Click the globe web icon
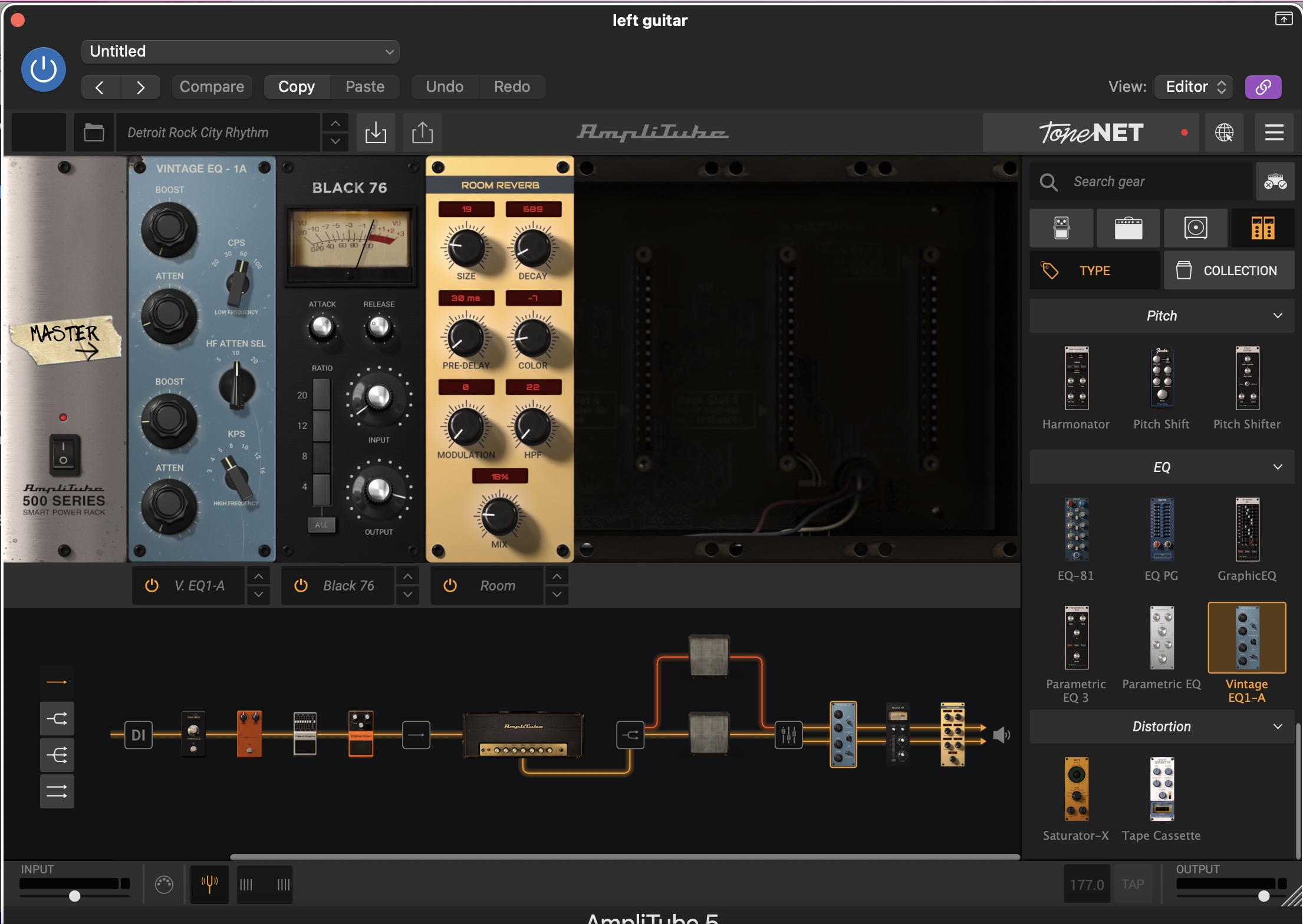Viewport: 1303px width, 924px height. pyautogui.click(x=1224, y=132)
